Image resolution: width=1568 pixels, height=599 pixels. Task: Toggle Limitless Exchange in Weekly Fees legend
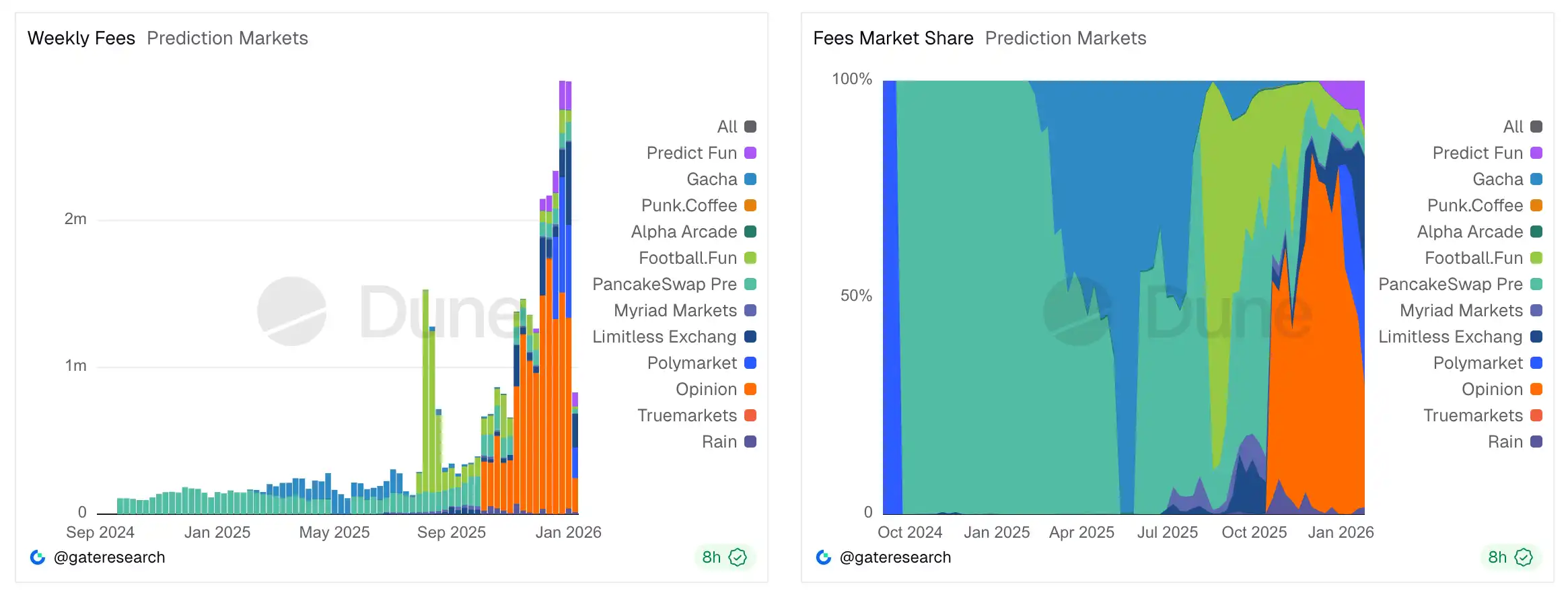(x=665, y=337)
